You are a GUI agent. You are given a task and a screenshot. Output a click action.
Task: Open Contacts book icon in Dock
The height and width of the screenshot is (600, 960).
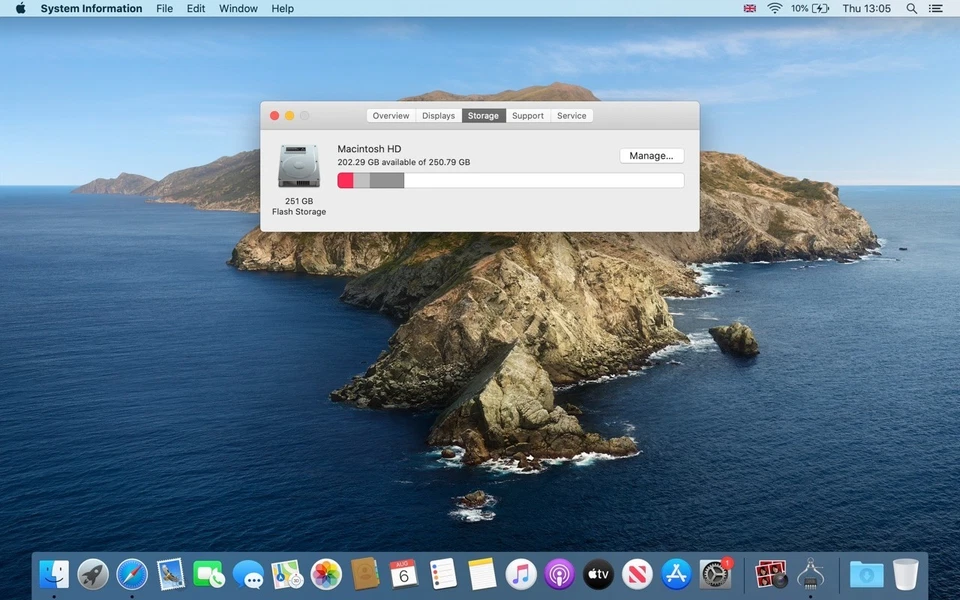pyautogui.click(x=365, y=575)
